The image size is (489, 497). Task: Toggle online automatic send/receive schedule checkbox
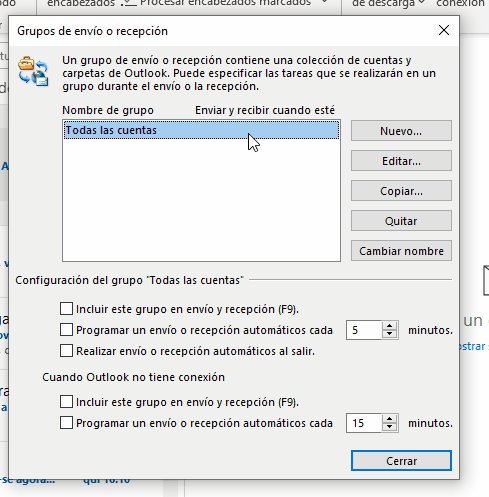(66, 330)
